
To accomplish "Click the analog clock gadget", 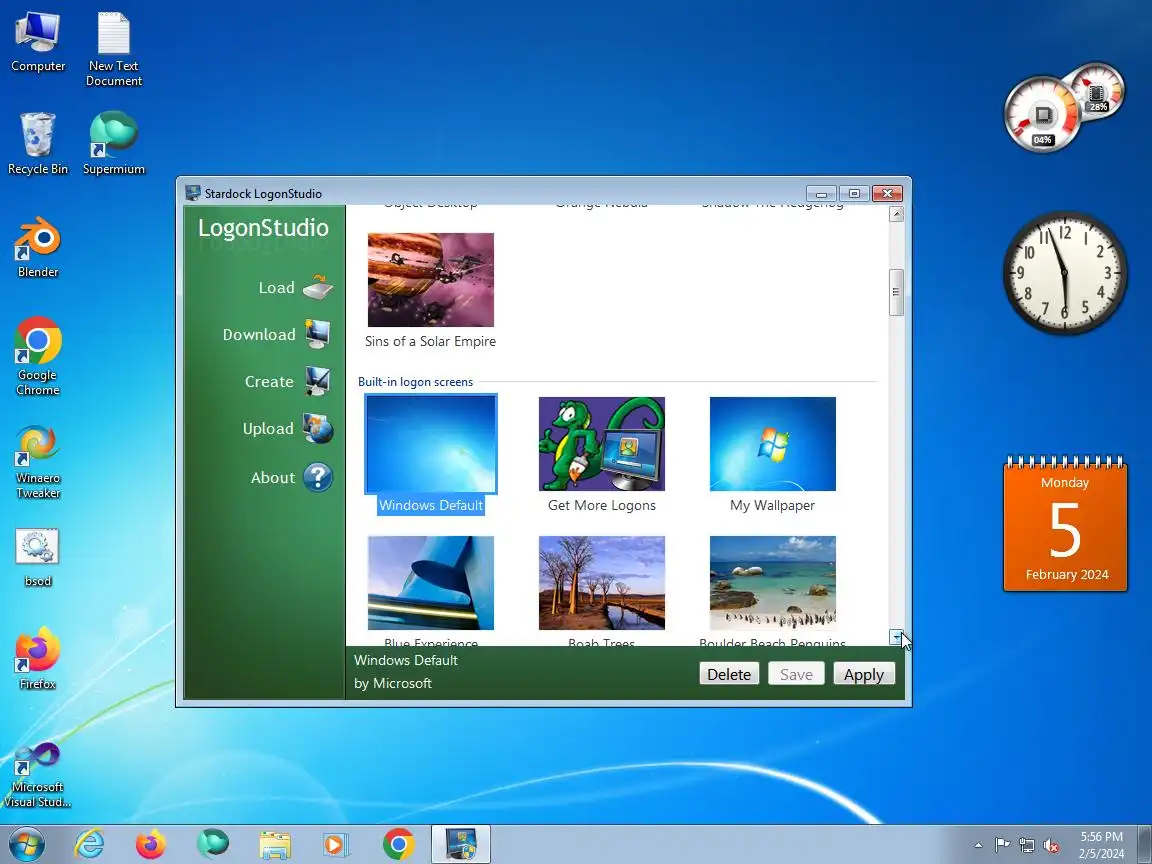I will (x=1065, y=273).
